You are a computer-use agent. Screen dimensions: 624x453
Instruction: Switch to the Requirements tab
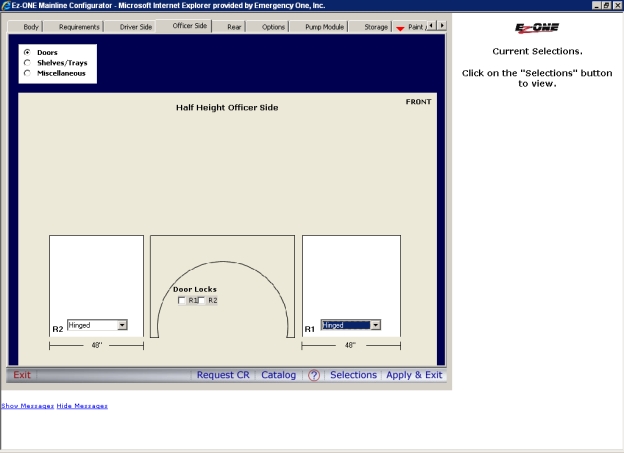[x=79, y=27]
